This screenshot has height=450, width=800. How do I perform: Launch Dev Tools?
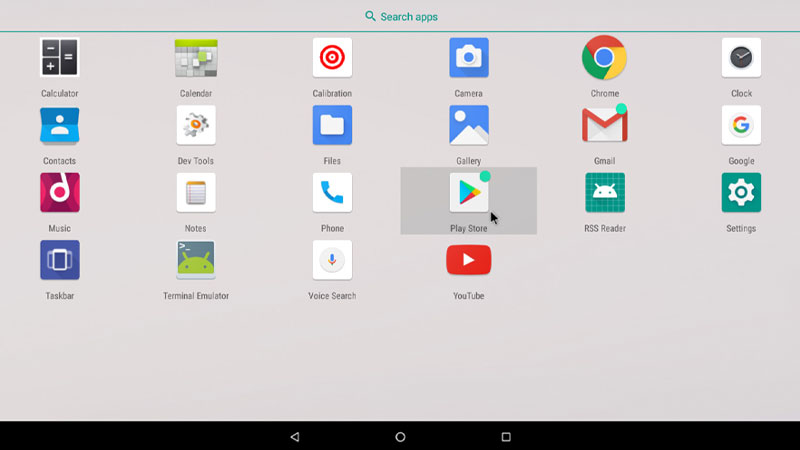tap(196, 125)
